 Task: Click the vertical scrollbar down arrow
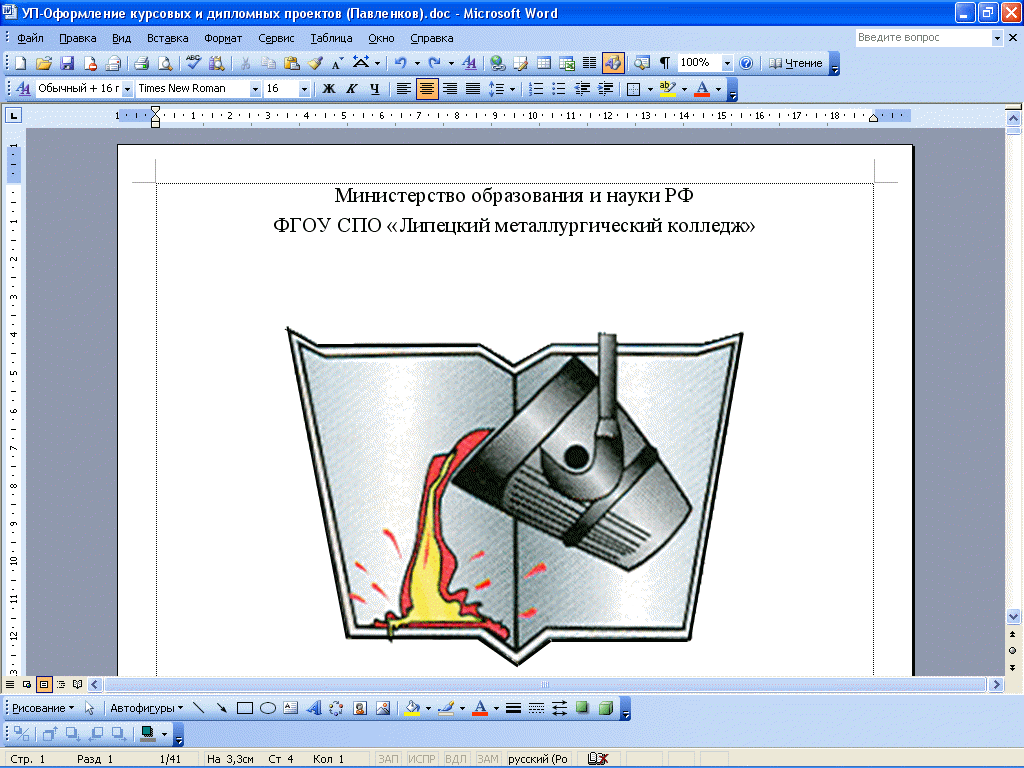pos(1014,616)
